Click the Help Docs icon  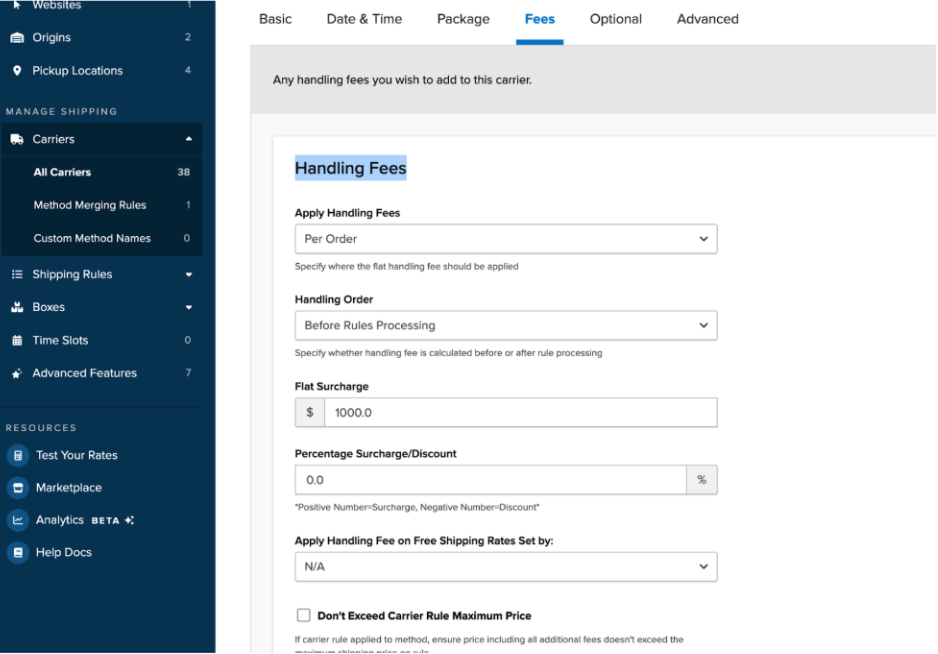click(x=17, y=553)
